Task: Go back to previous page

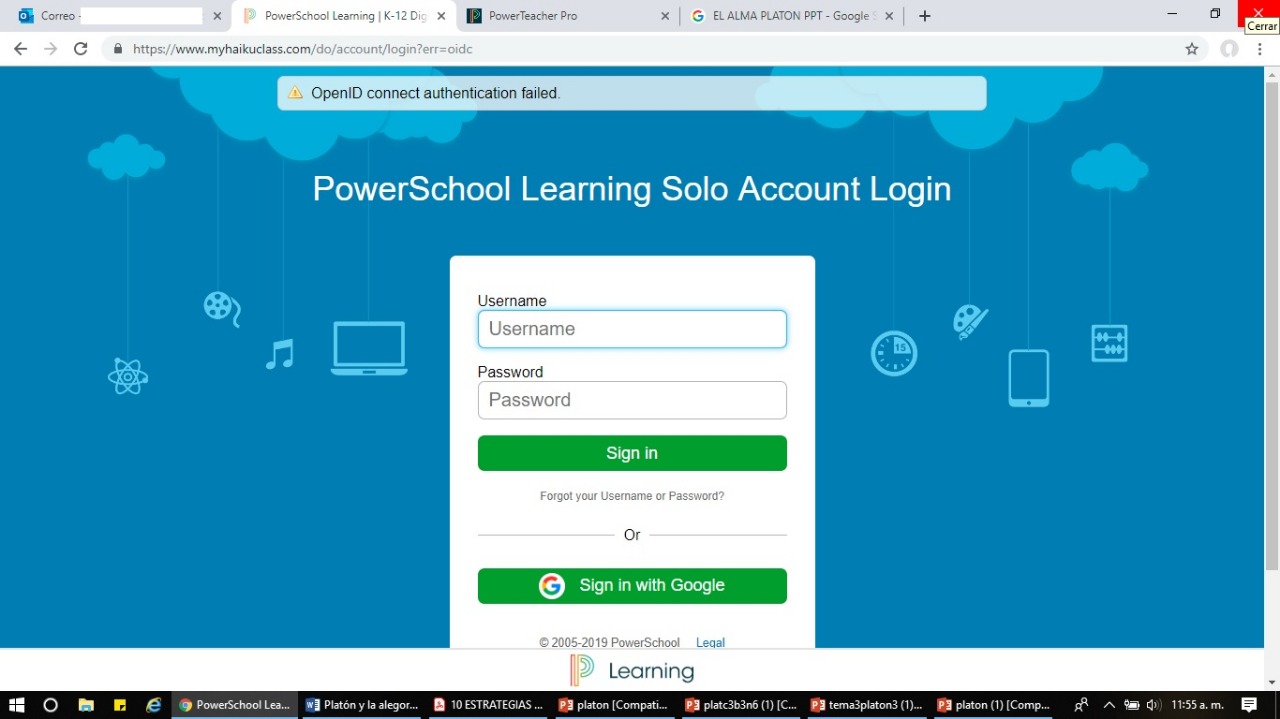Action: pyautogui.click(x=20, y=48)
